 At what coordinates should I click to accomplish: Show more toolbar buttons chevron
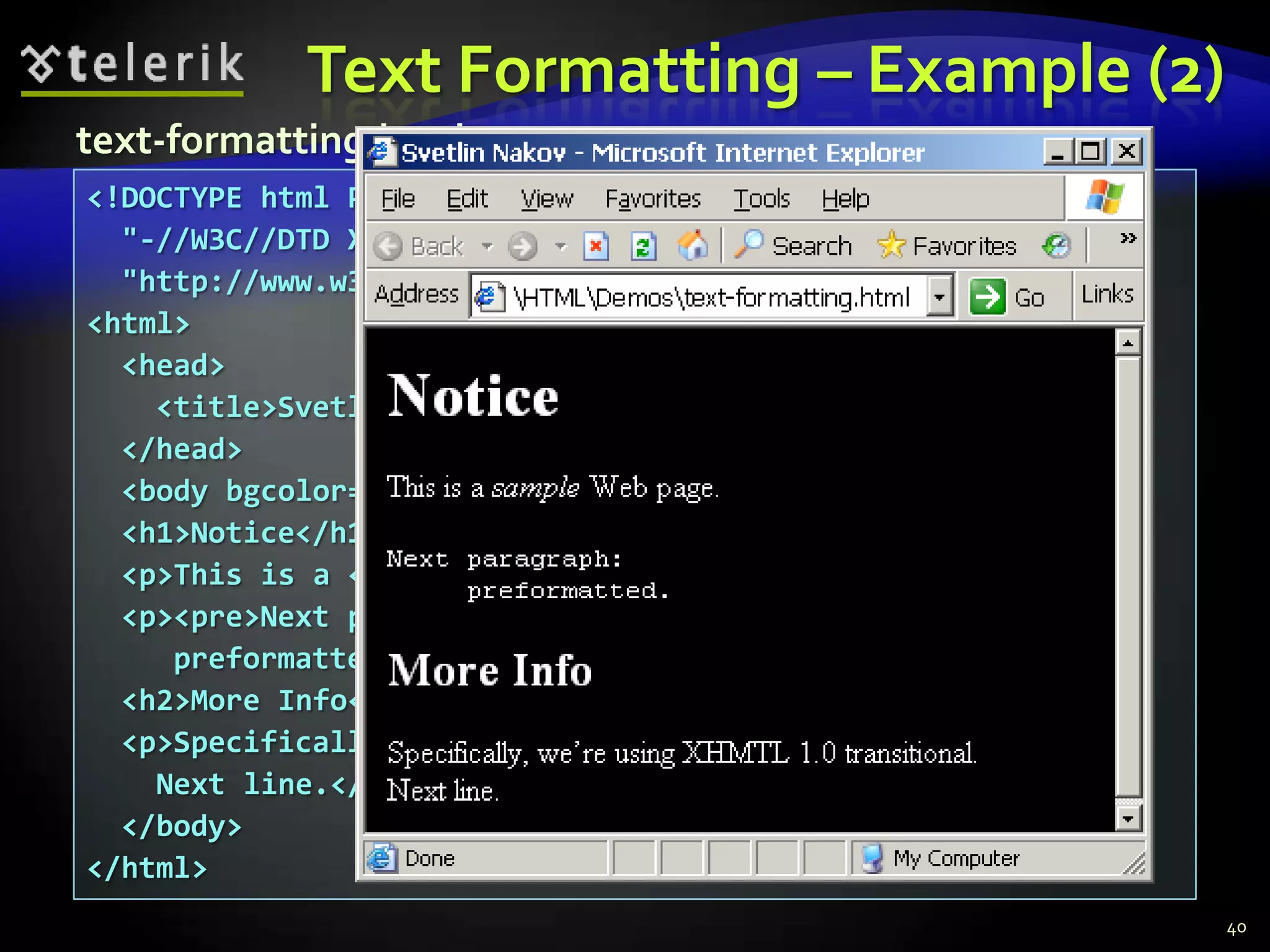[x=1128, y=239]
